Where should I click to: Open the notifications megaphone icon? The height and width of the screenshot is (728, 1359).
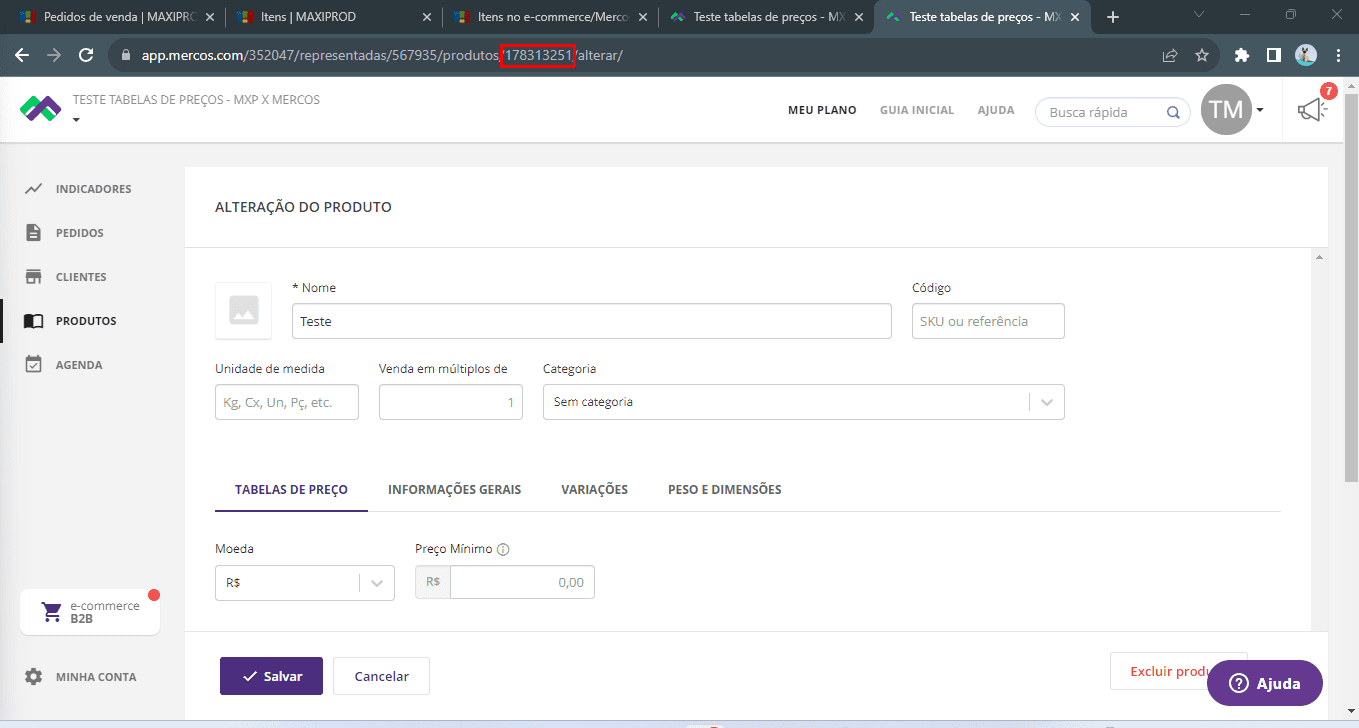point(1312,110)
